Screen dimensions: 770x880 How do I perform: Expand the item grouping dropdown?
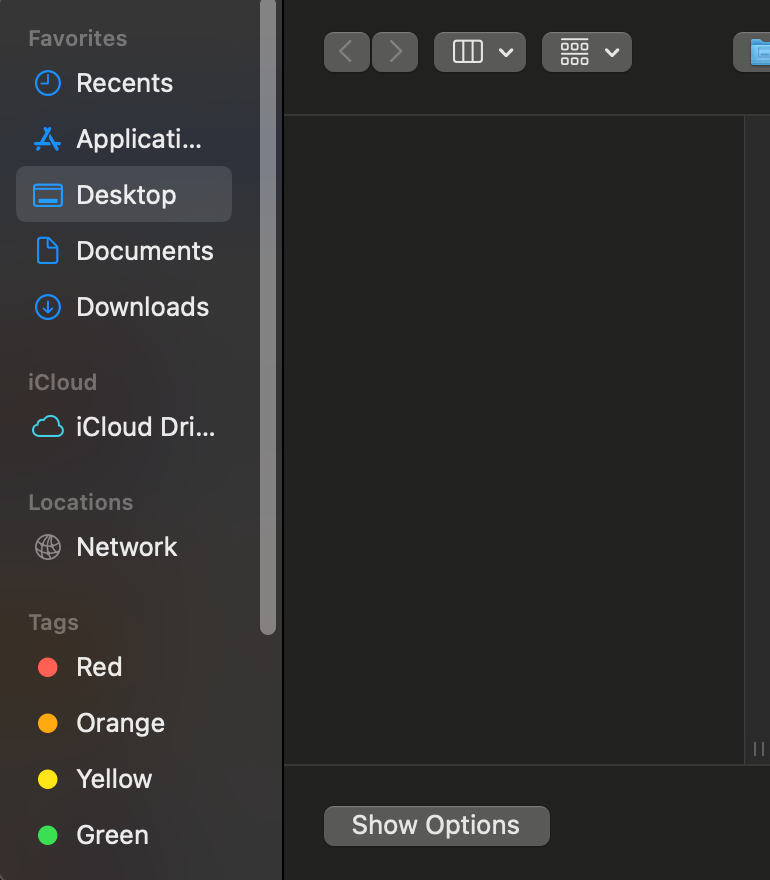[587, 52]
